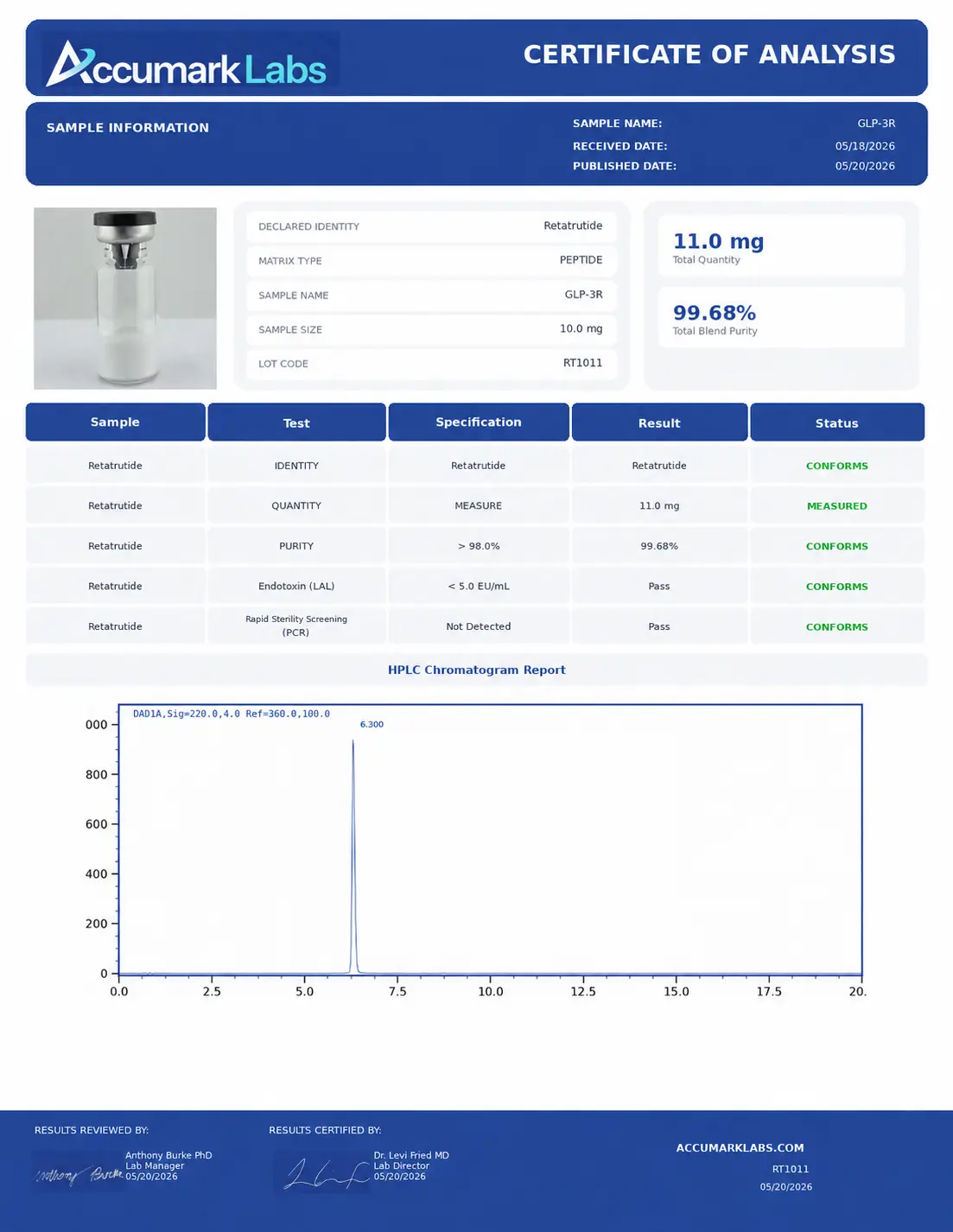Select the 'Not Detected' specification cell
The height and width of the screenshot is (1232, 953).
click(x=479, y=626)
